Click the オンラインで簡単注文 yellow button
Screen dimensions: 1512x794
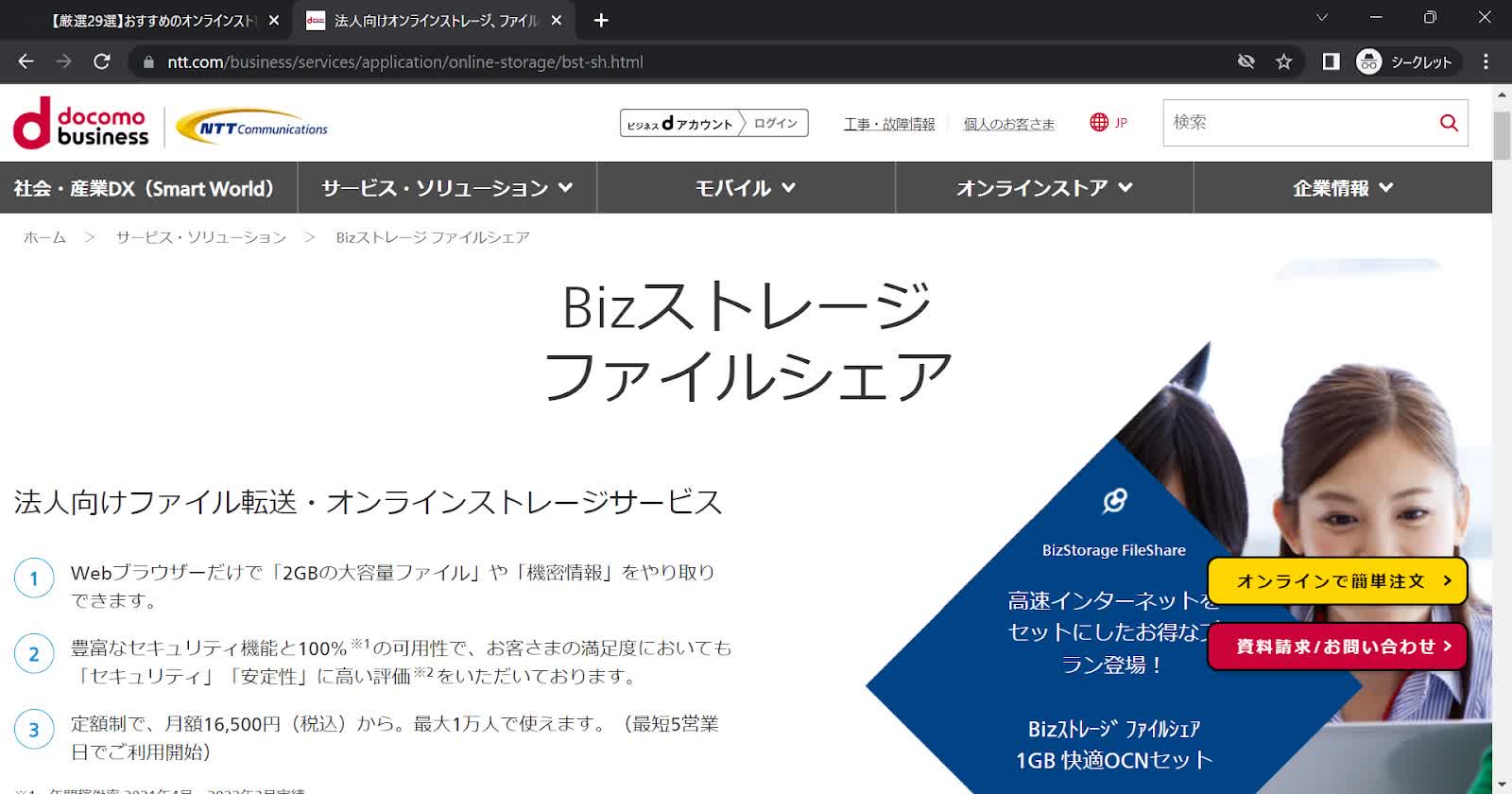(x=1337, y=580)
